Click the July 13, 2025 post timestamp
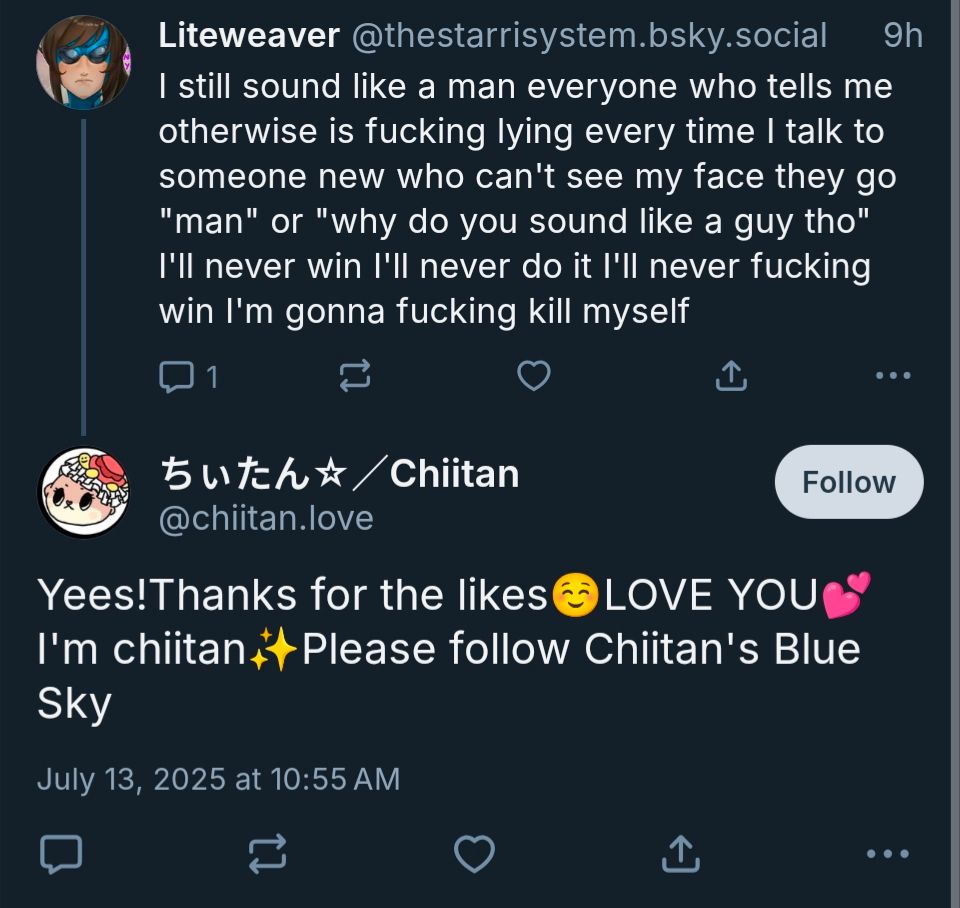This screenshot has height=908, width=960. click(218, 778)
